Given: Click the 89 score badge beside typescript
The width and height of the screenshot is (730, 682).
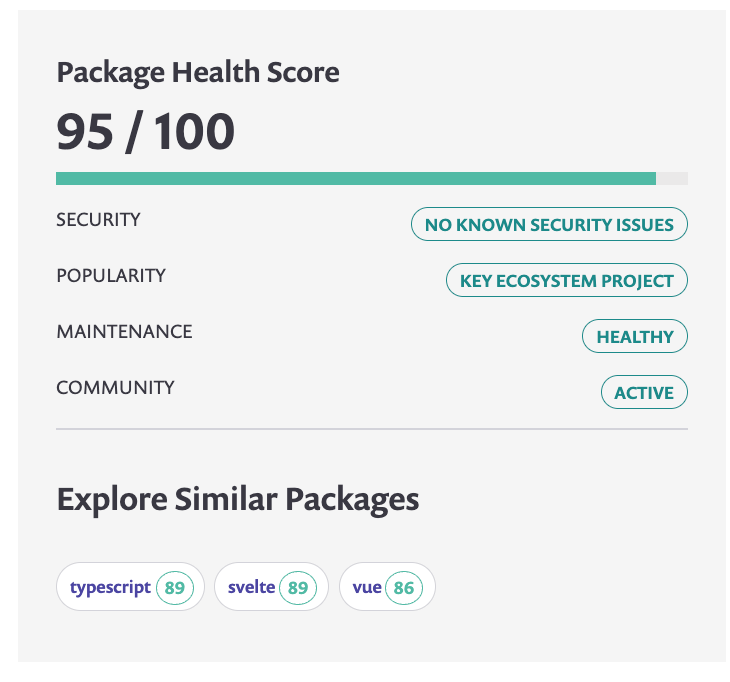Looking at the screenshot, I should pos(175,588).
